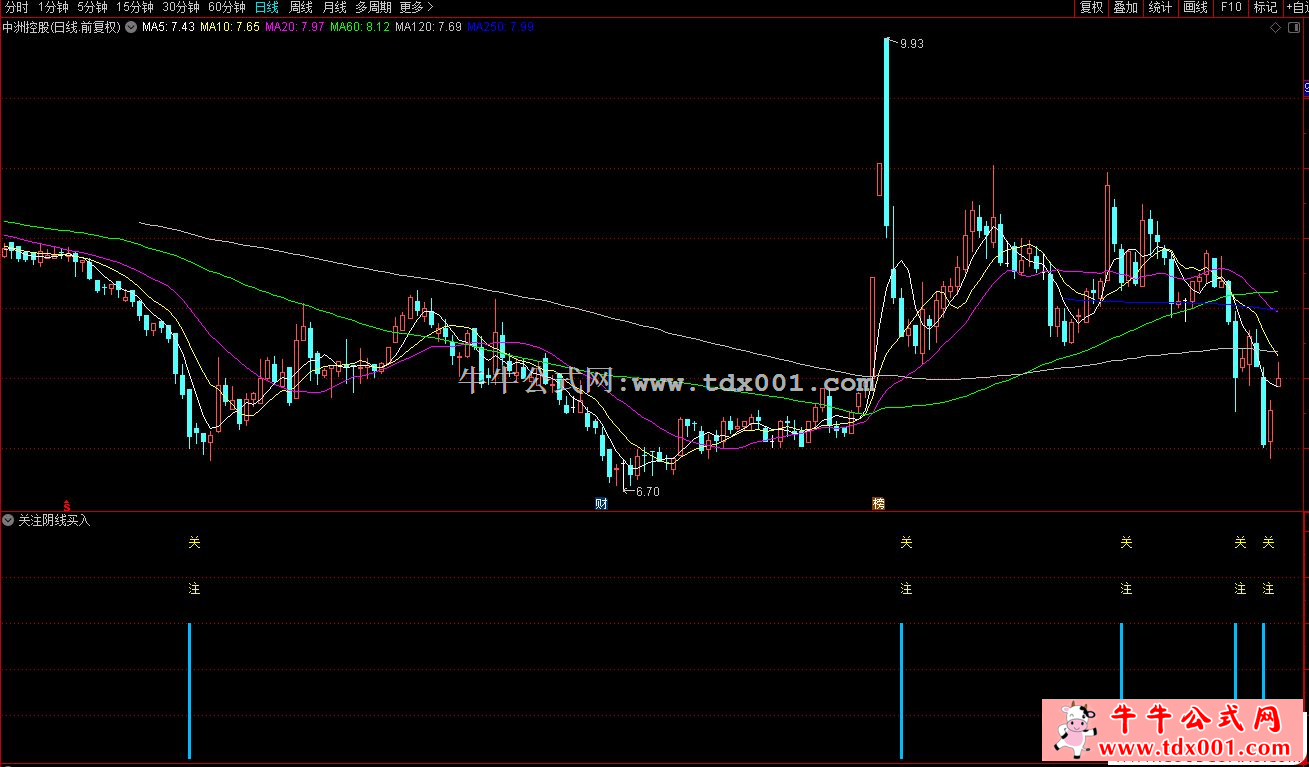Screen dimensions: 1309x767
Task: Open the 统计 statistics button
Action: [1160, 7]
